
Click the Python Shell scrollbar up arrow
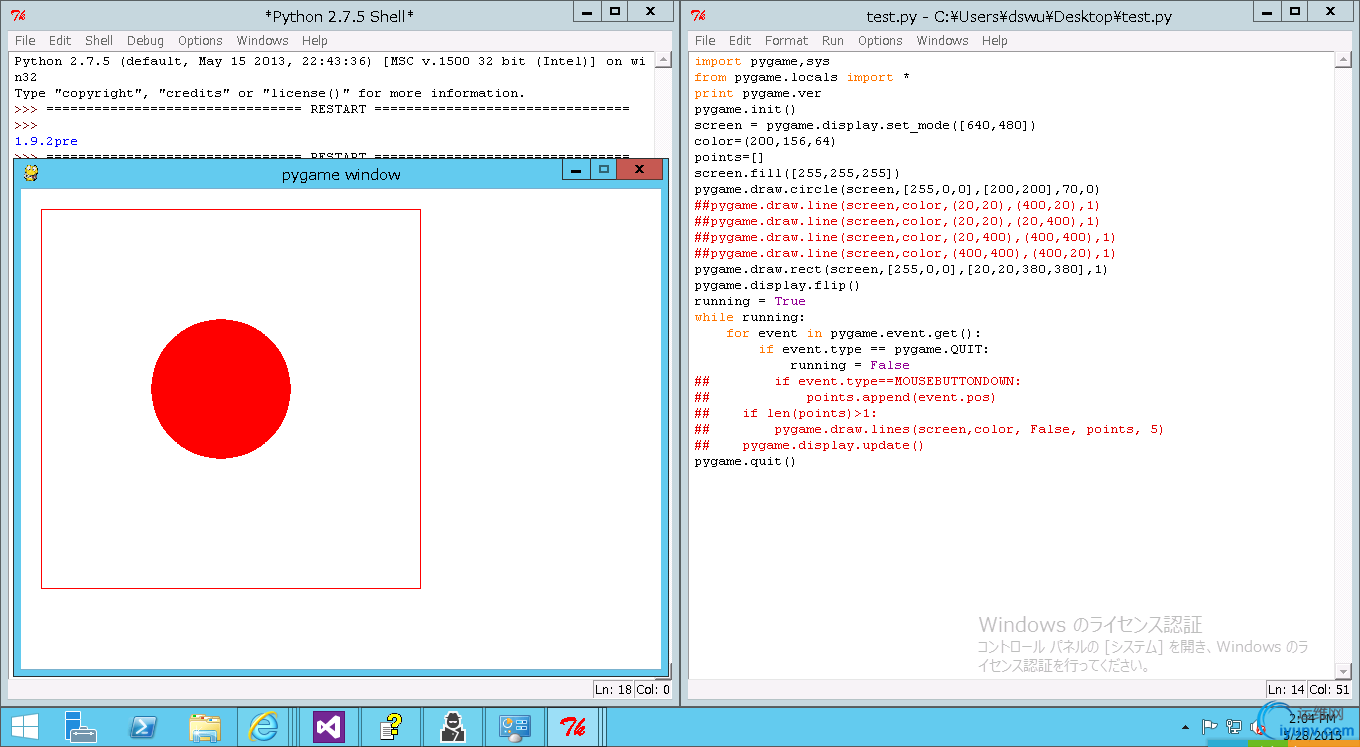pos(664,61)
